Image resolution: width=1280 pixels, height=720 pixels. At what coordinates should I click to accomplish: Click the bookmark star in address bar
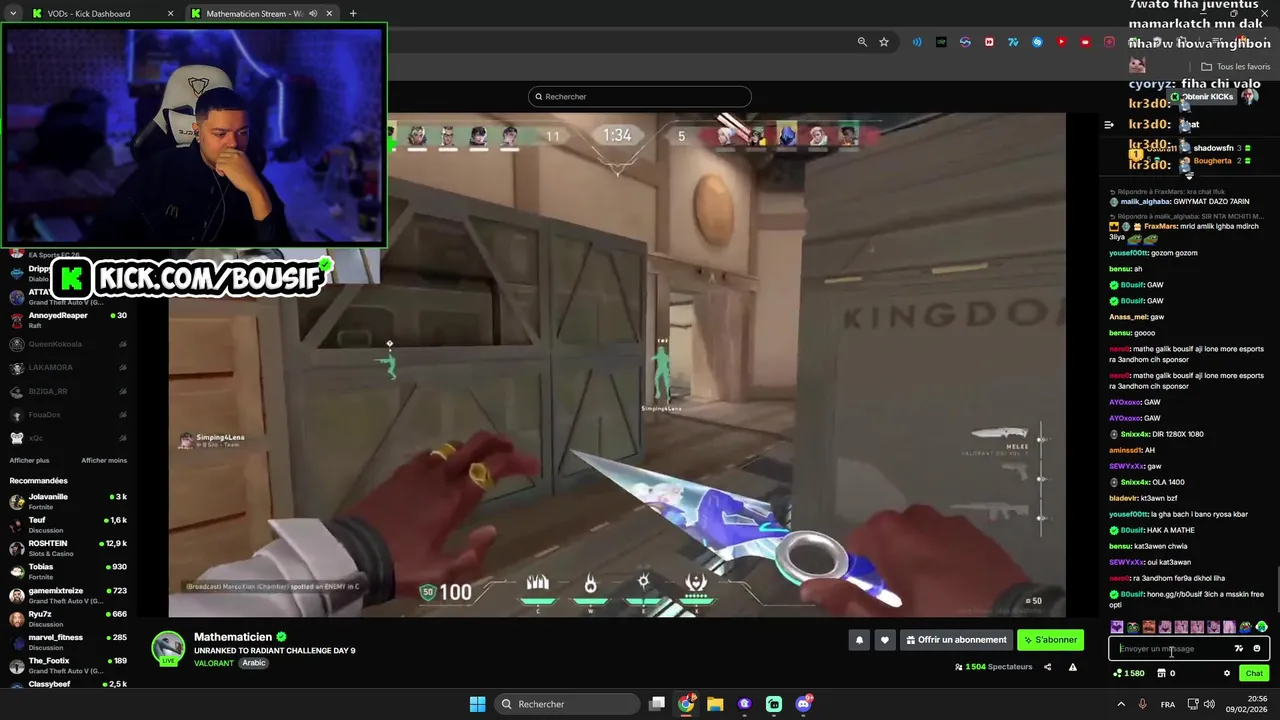[884, 42]
